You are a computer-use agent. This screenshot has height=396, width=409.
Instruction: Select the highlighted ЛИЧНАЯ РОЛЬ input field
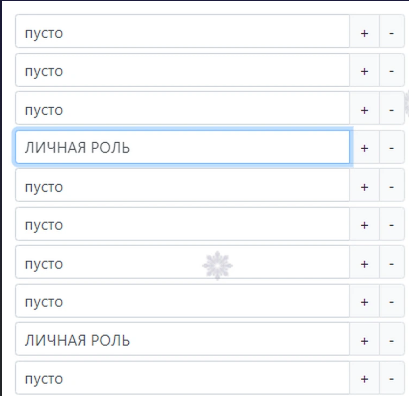tap(182, 147)
